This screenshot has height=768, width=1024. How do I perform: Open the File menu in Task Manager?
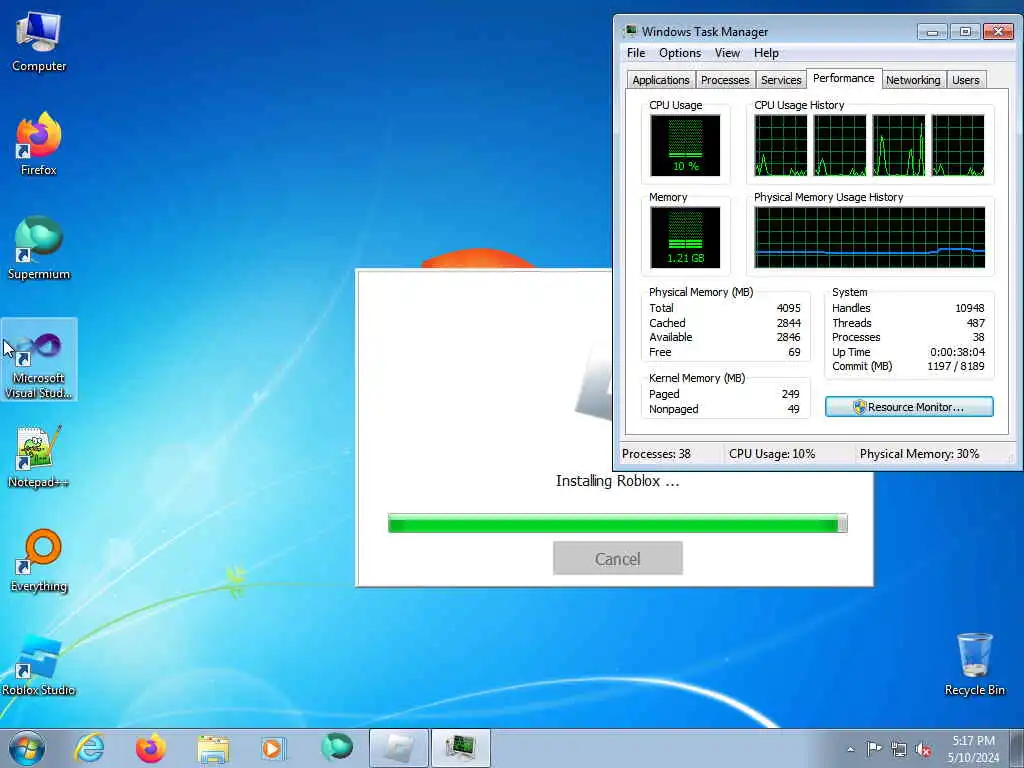click(635, 53)
